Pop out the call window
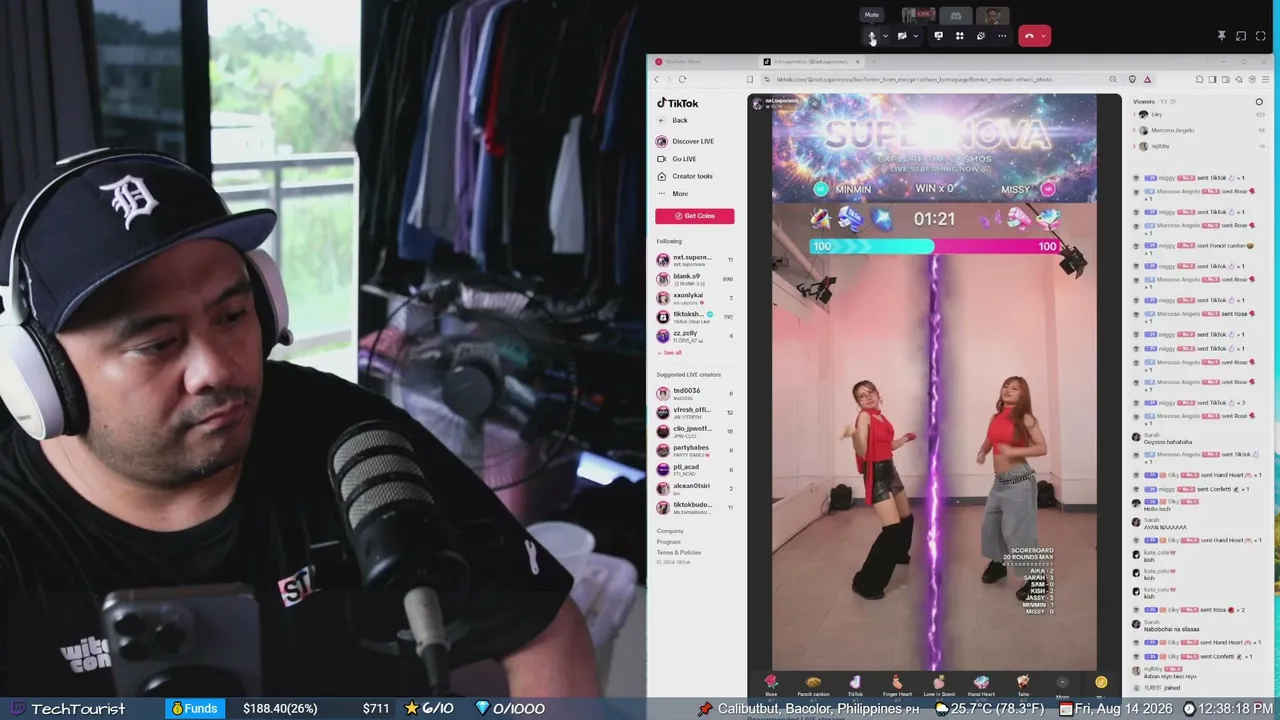The width and height of the screenshot is (1280, 720). click(1241, 36)
